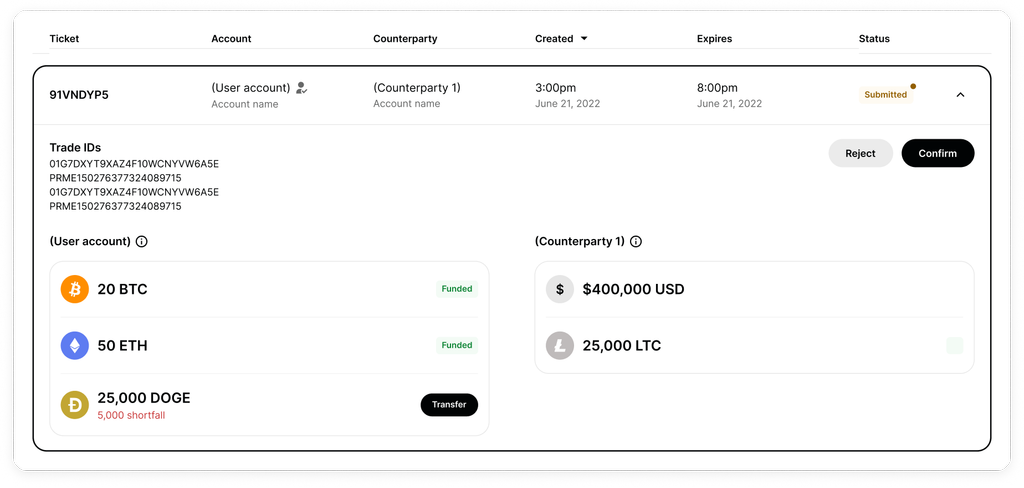1024x488 pixels.
Task: Click the Ethereum icon next to 50 ETH
Action: tap(74, 346)
